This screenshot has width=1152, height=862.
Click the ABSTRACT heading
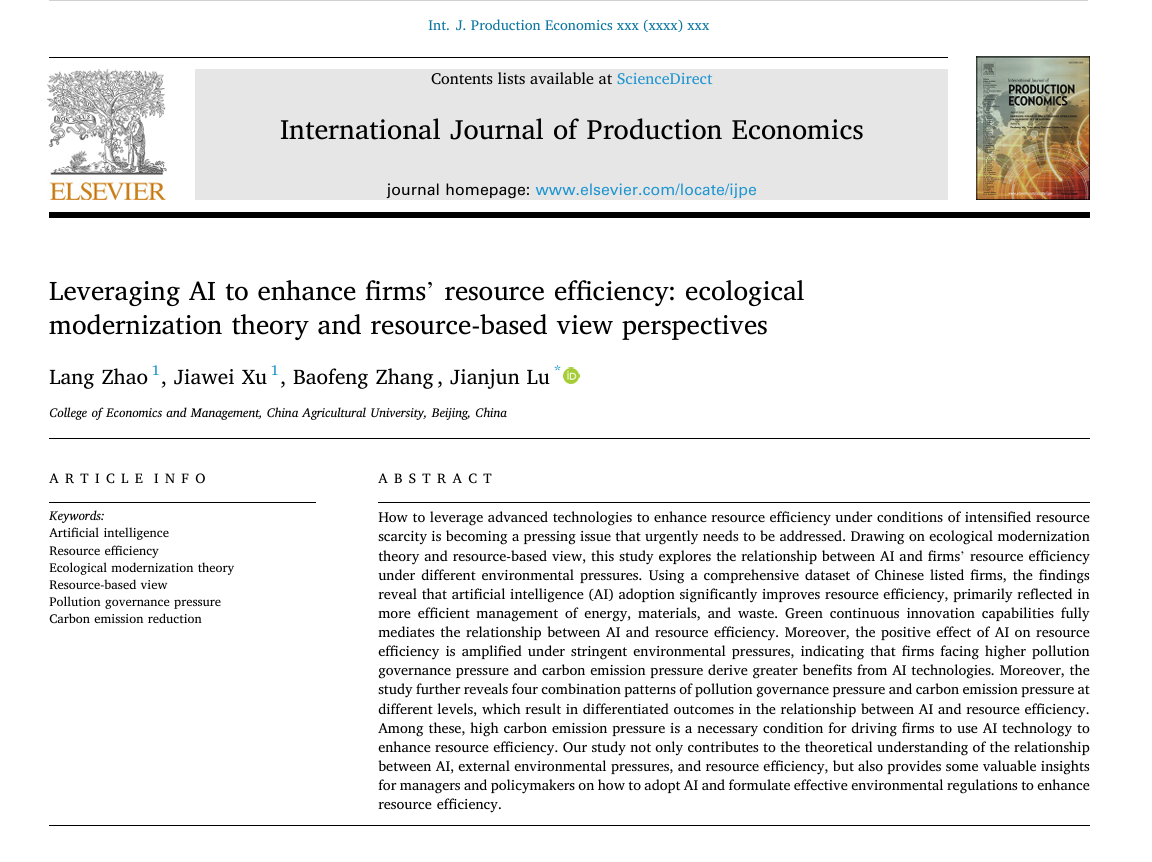tap(436, 478)
